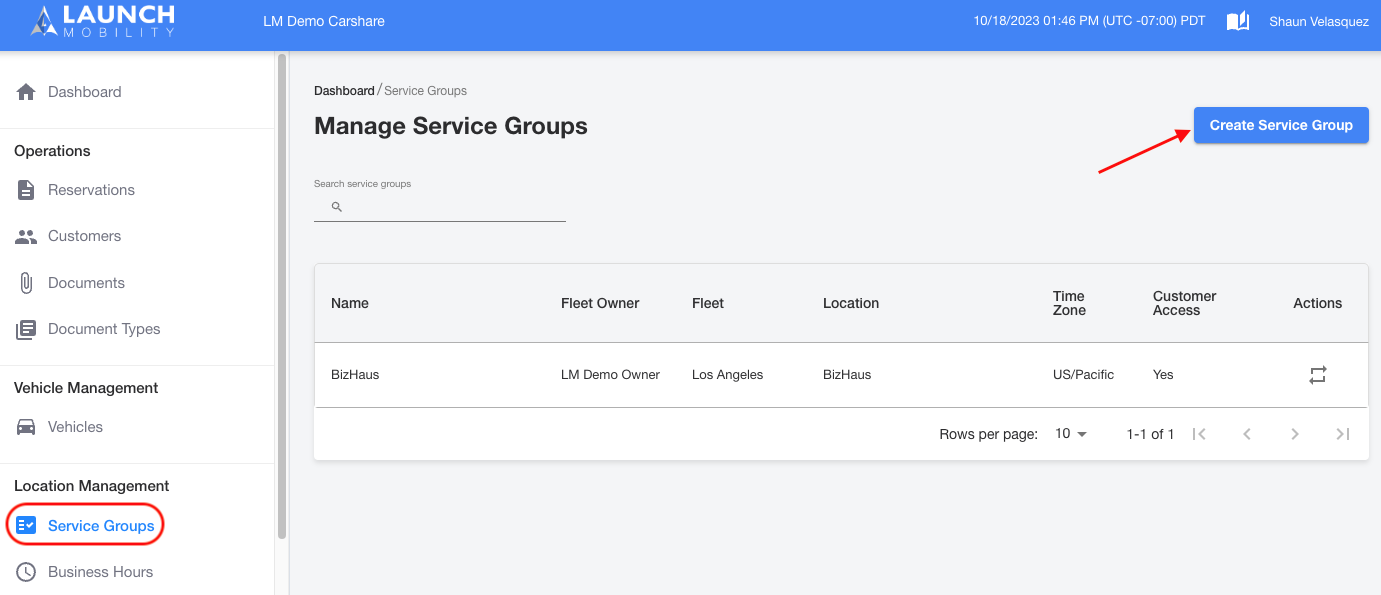Click the Fleet column header
The image size is (1381, 595).
click(x=708, y=303)
